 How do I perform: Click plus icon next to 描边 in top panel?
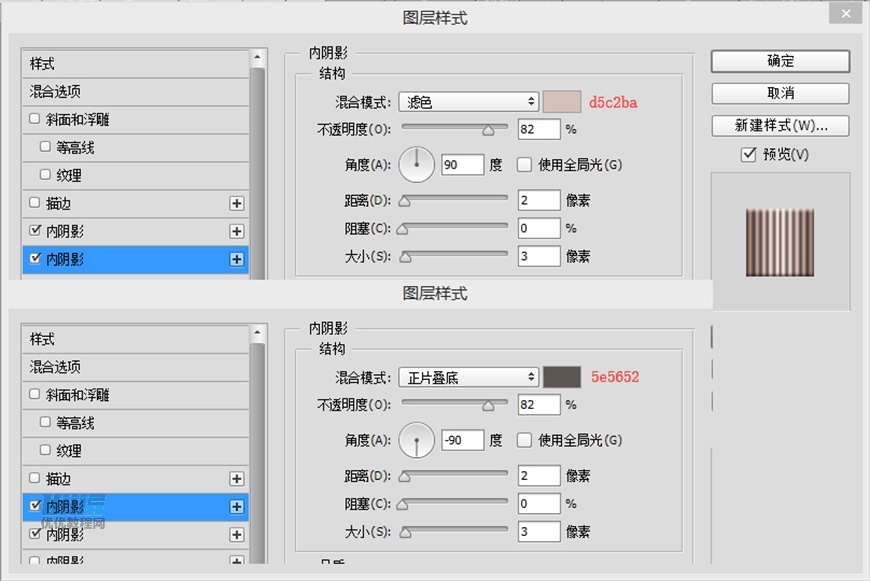tap(238, 203)
